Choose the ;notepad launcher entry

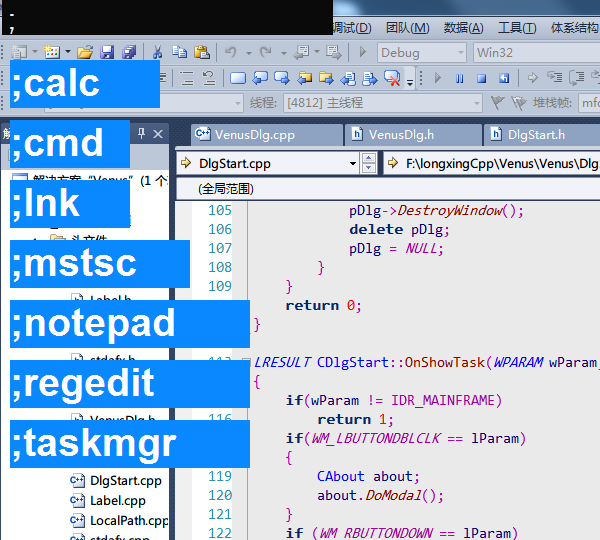coord(130,324)
